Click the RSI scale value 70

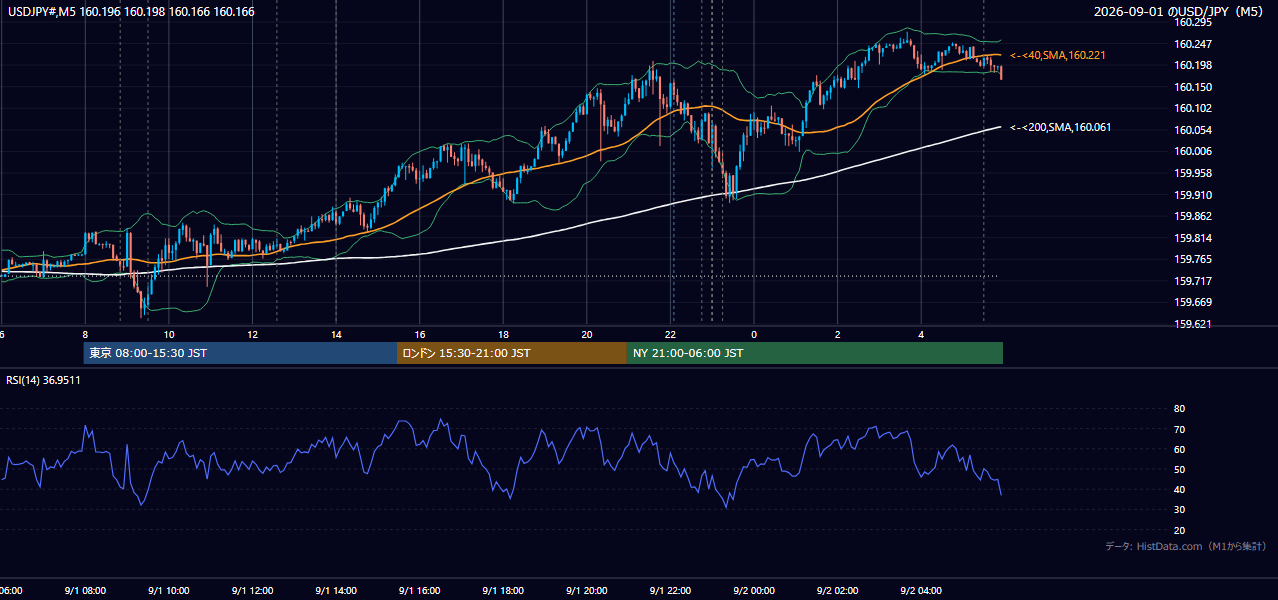click(1179, 429)
